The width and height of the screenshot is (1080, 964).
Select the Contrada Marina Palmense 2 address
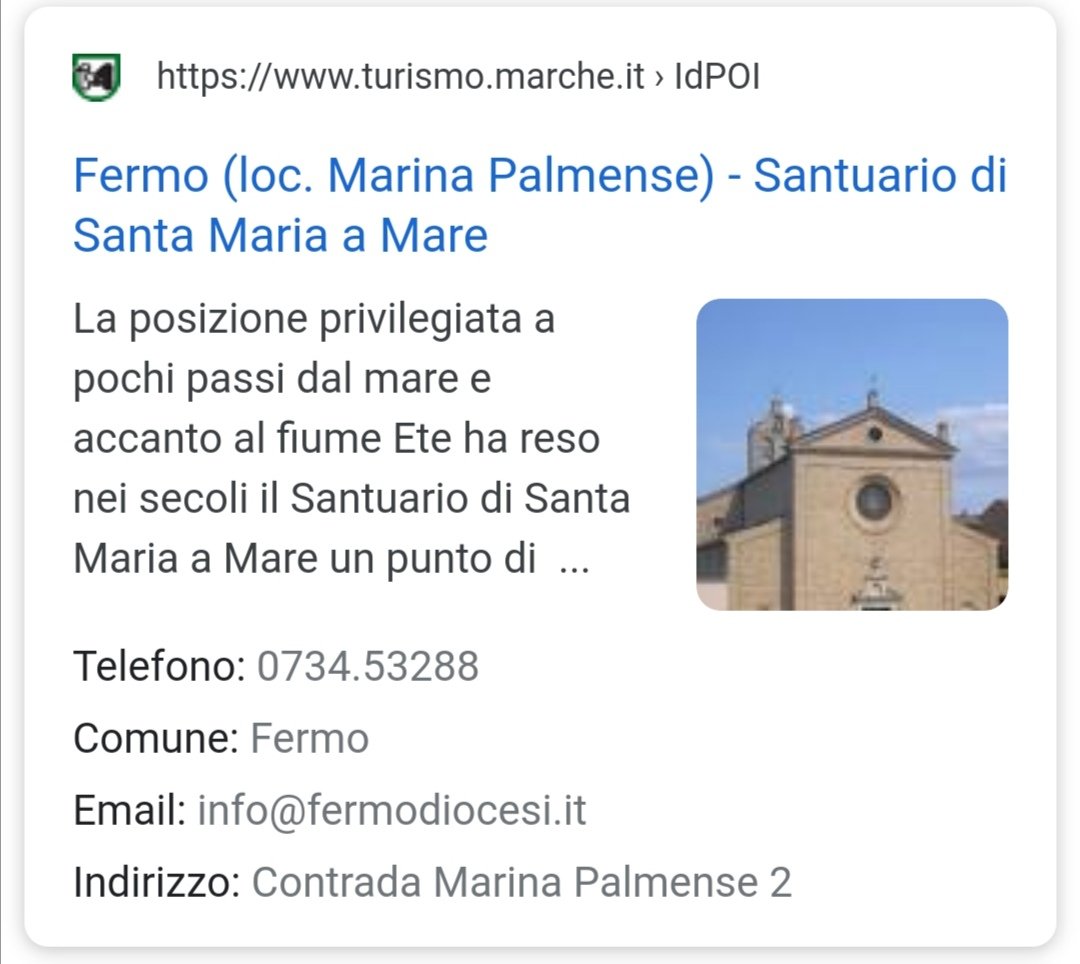point(521,882)
